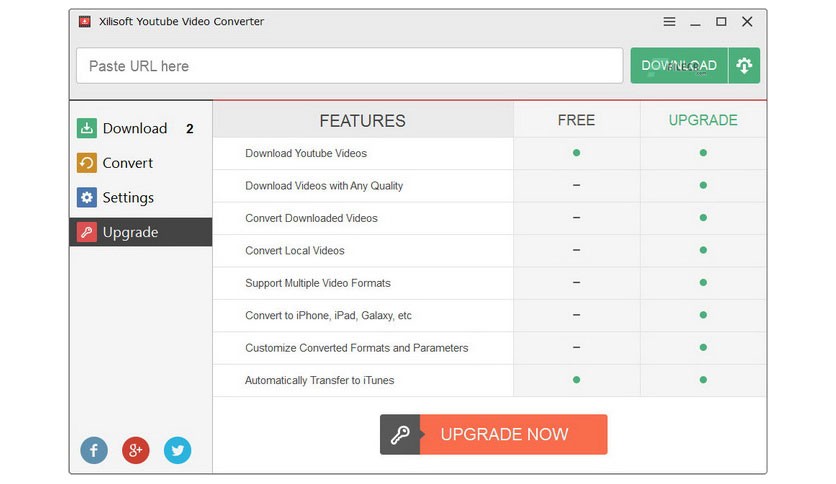Click 'Support Multiple Video Formats' text
Screen dimensions: 836x484
(318, 283)
